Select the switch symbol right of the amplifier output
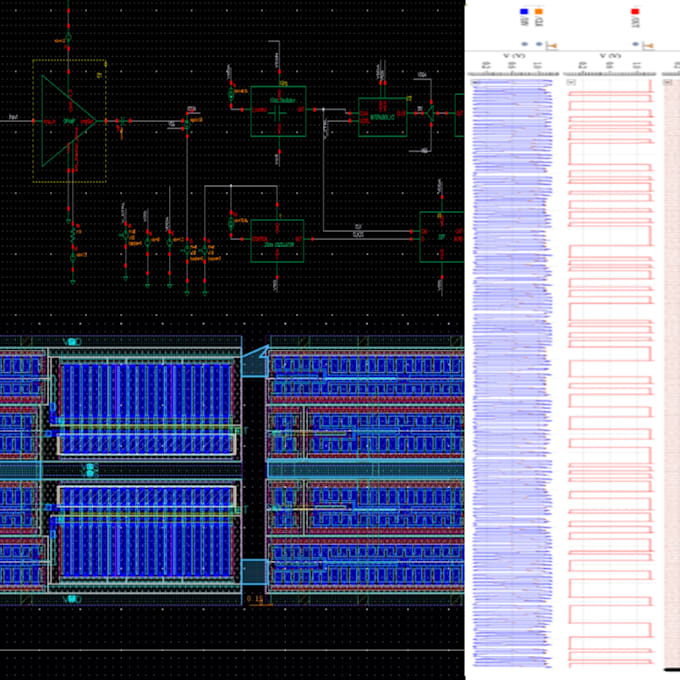This screenshot has height=680, width=680. point(187,124)
